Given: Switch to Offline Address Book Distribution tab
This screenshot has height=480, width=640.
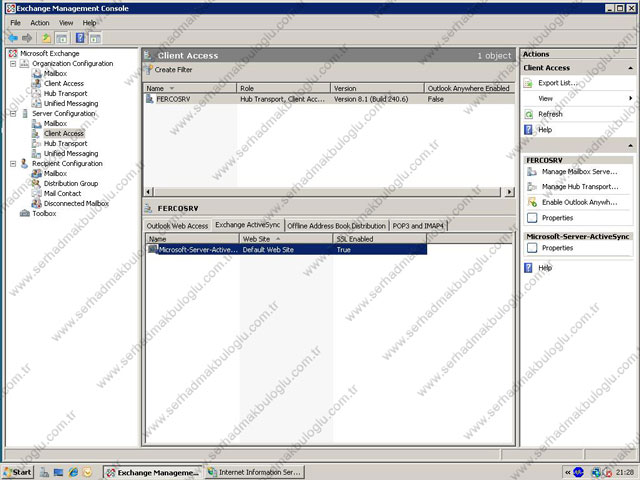Looking at the screenshot, I should coord(336,226).
